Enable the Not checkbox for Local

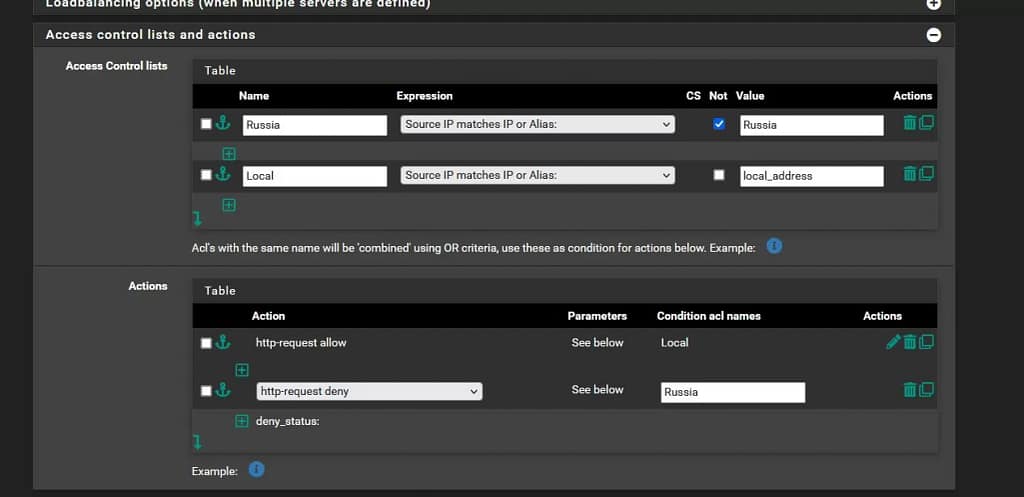pyautogui.click(x=718, y=175)
